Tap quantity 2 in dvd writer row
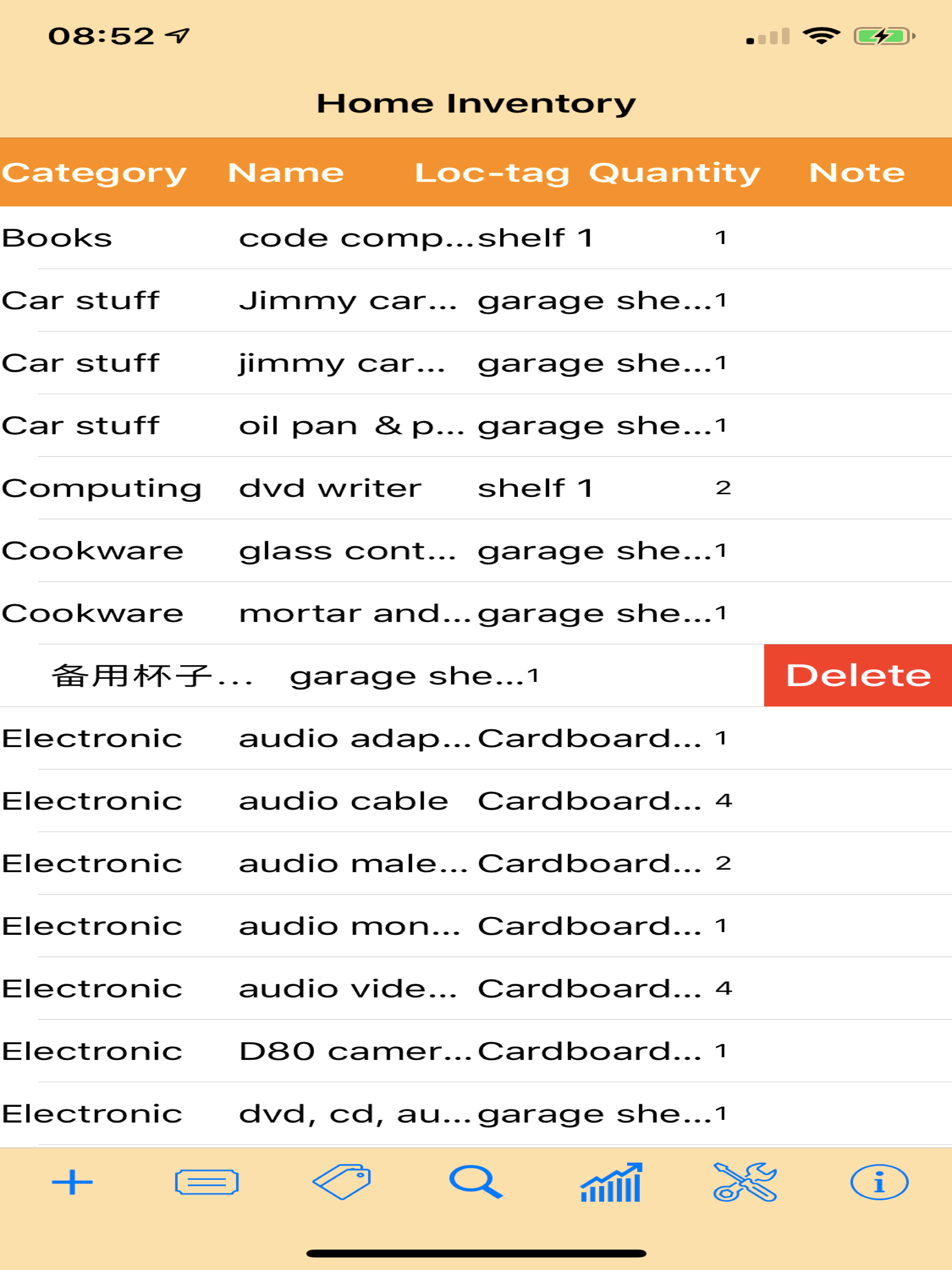Viewport: 952px width, 1270px height. click(723, 488)
